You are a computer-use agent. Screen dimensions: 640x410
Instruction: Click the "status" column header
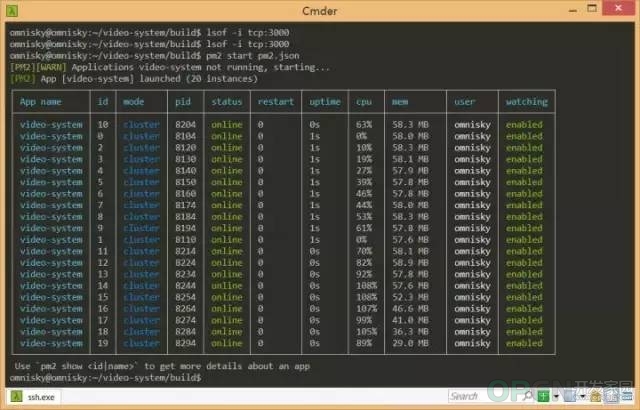227,102
